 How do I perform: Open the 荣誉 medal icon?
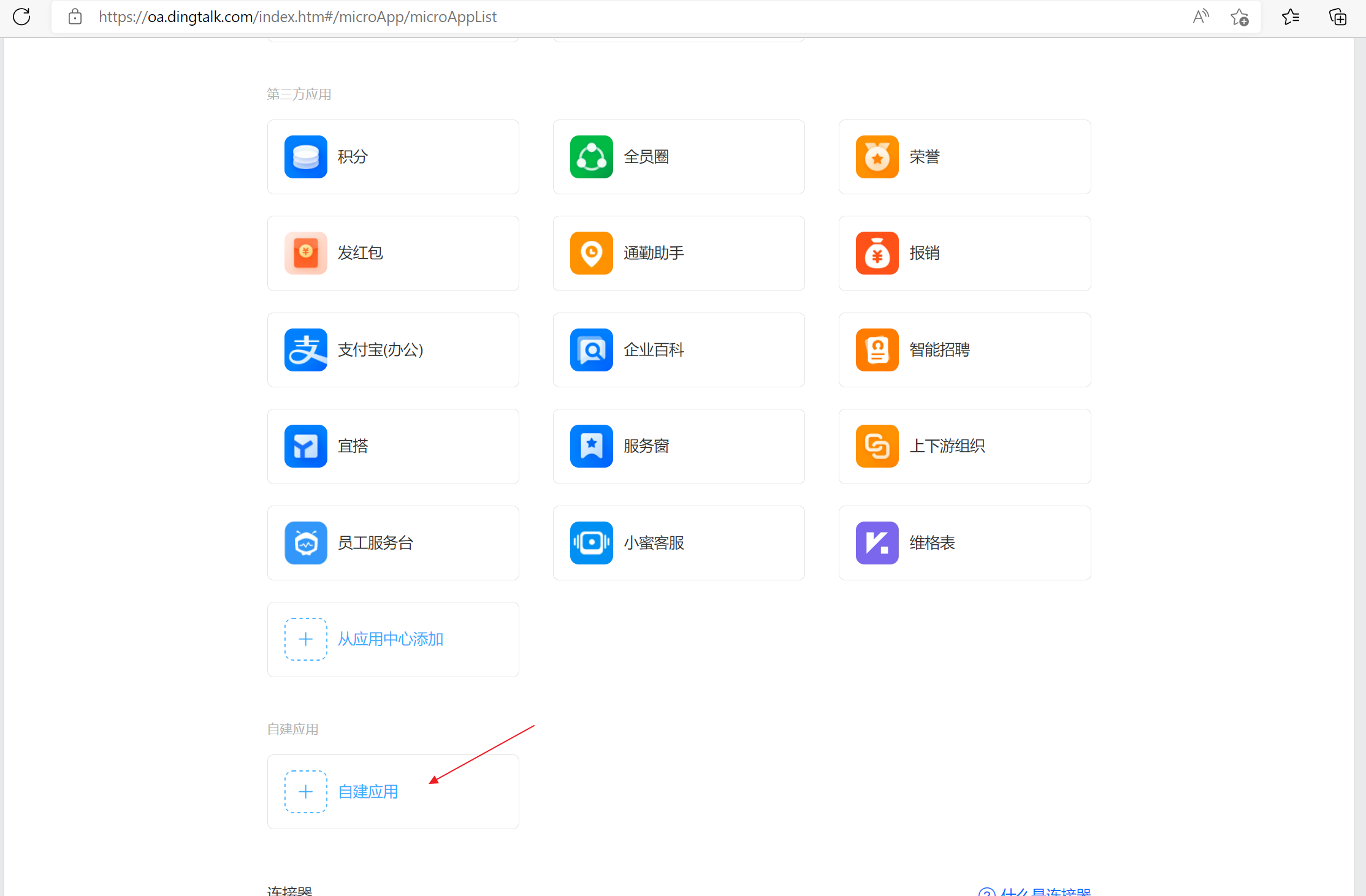point(877,157)
